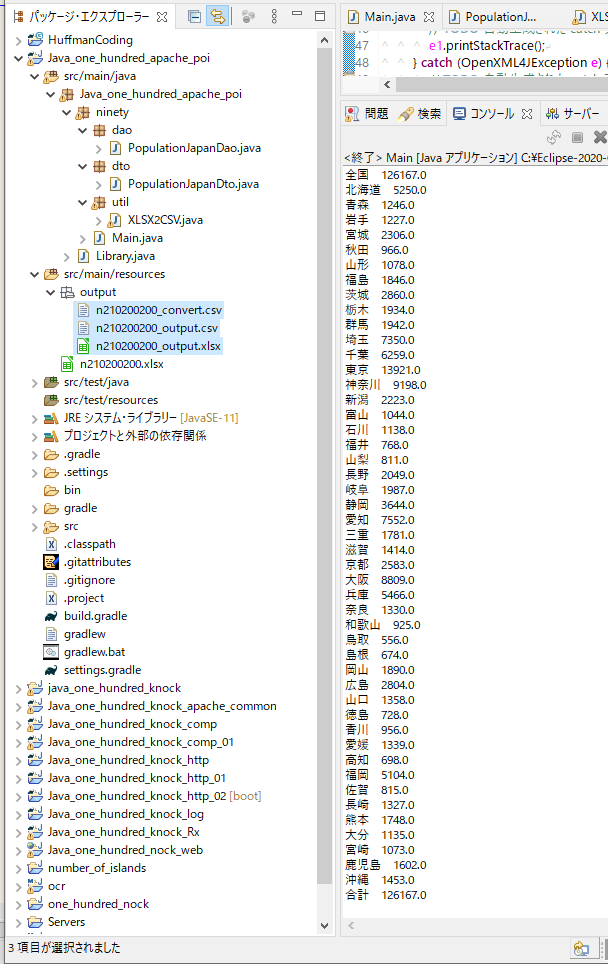Collapse the dao package
Viewport: 608px width, 964px height.
(x=82, y=130)
